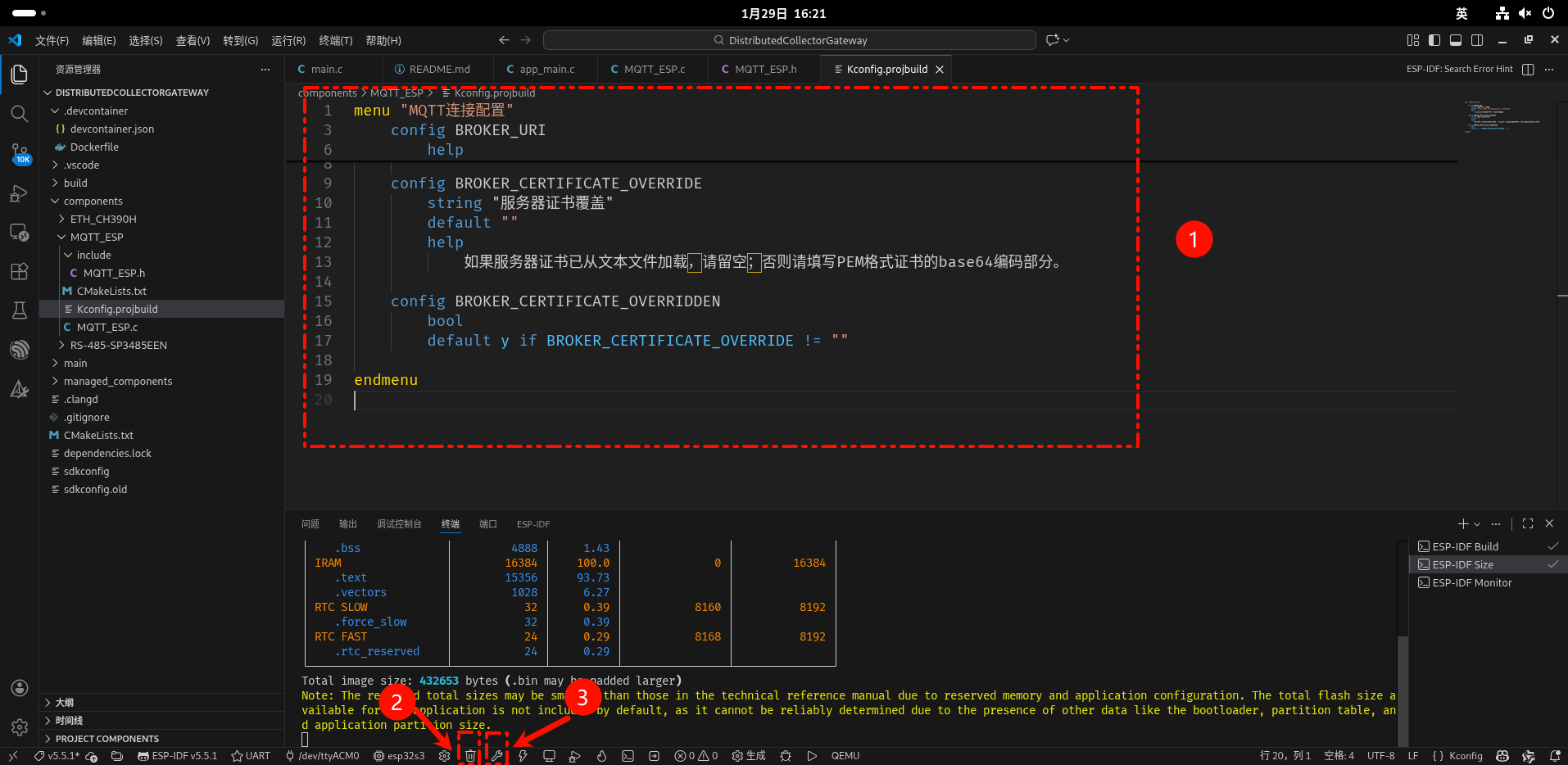Click the ESP-IDF full clean trash icon
This screenshot has height=765, width=1568.
pyautogui.click(x=470, y=756)
